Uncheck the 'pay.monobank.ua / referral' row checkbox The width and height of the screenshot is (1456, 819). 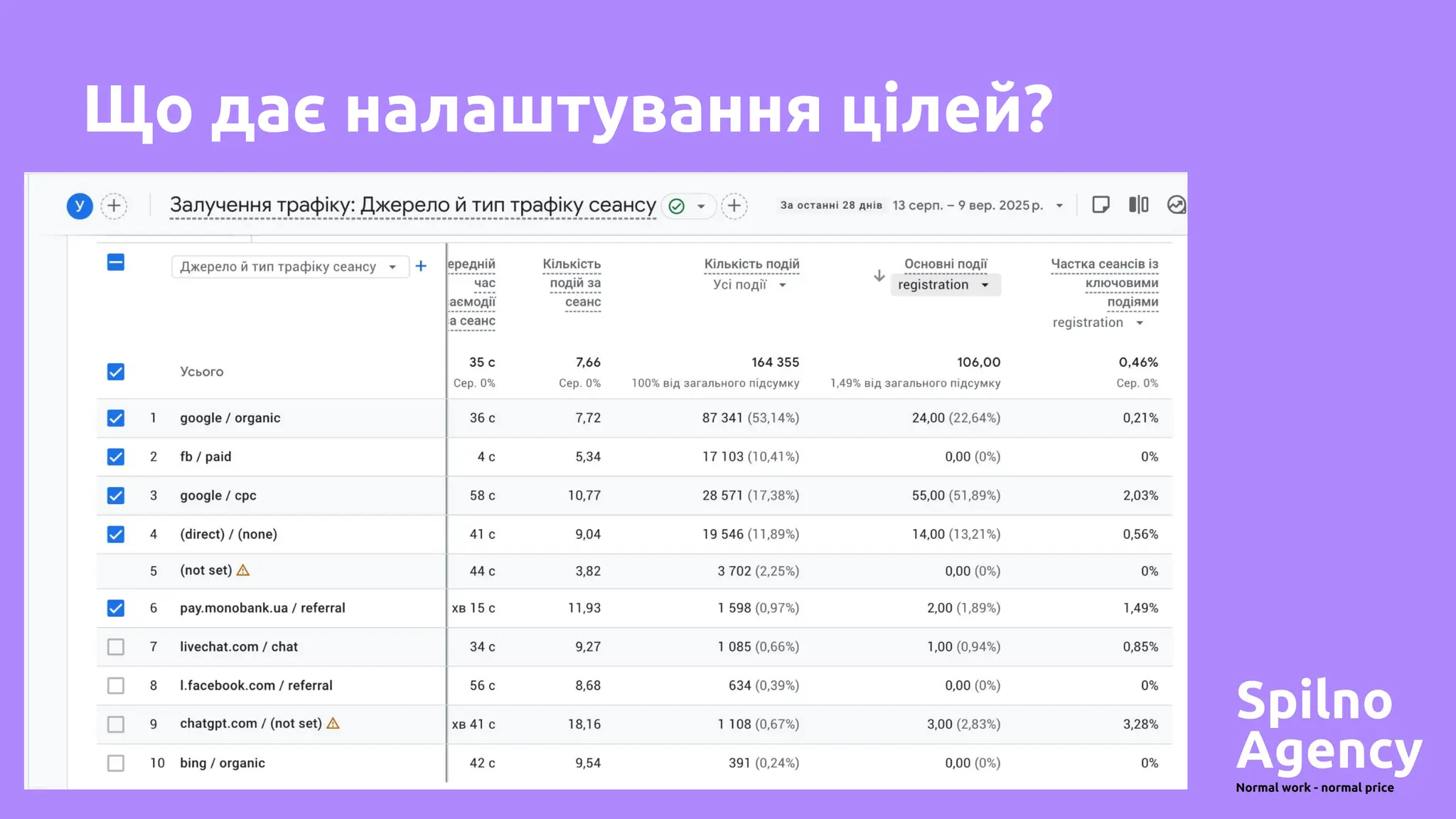116,609
